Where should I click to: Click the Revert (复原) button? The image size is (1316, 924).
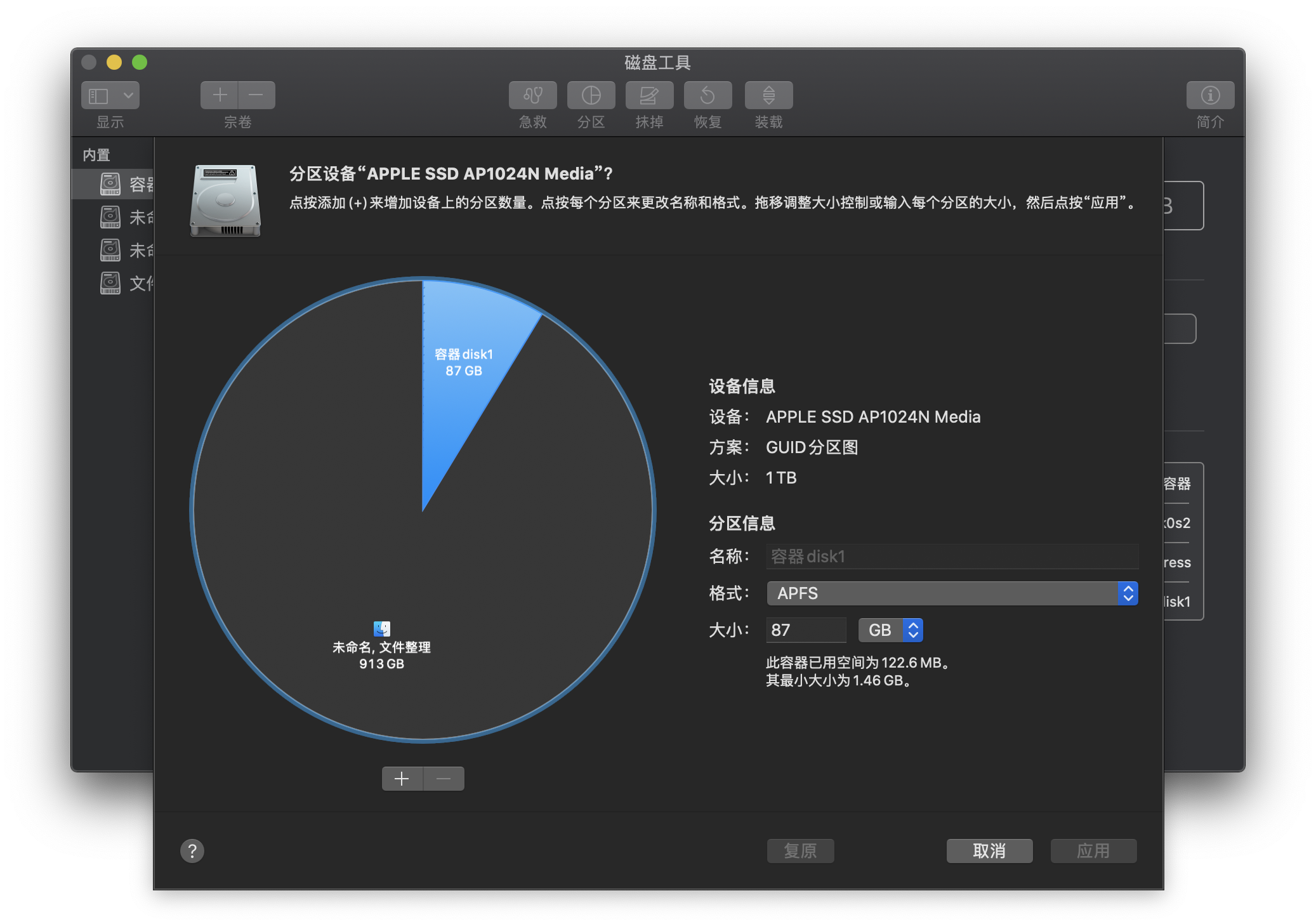800,851
